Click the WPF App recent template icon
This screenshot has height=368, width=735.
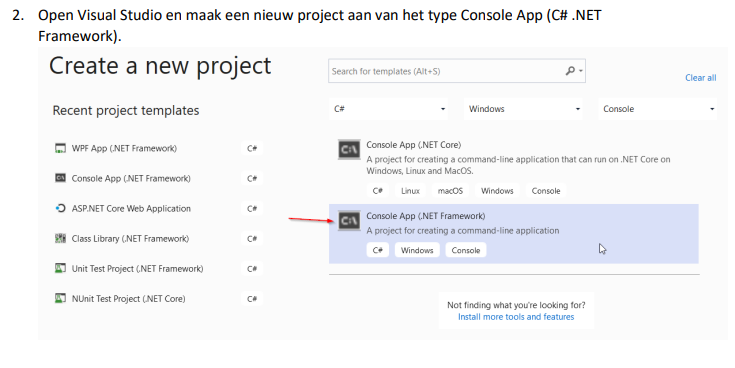[x=60, y=149]
